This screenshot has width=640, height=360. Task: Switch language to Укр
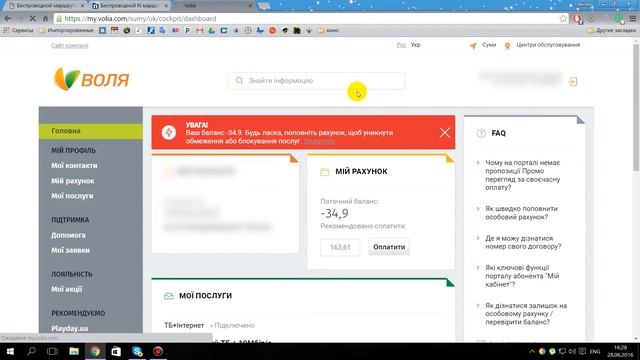tap(416, 45)
